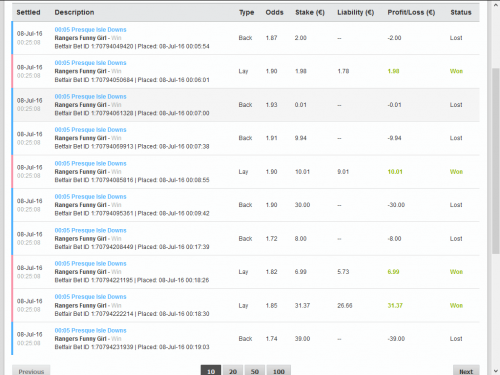
Task: Go to the Previous page
Action: coord(31,371)
